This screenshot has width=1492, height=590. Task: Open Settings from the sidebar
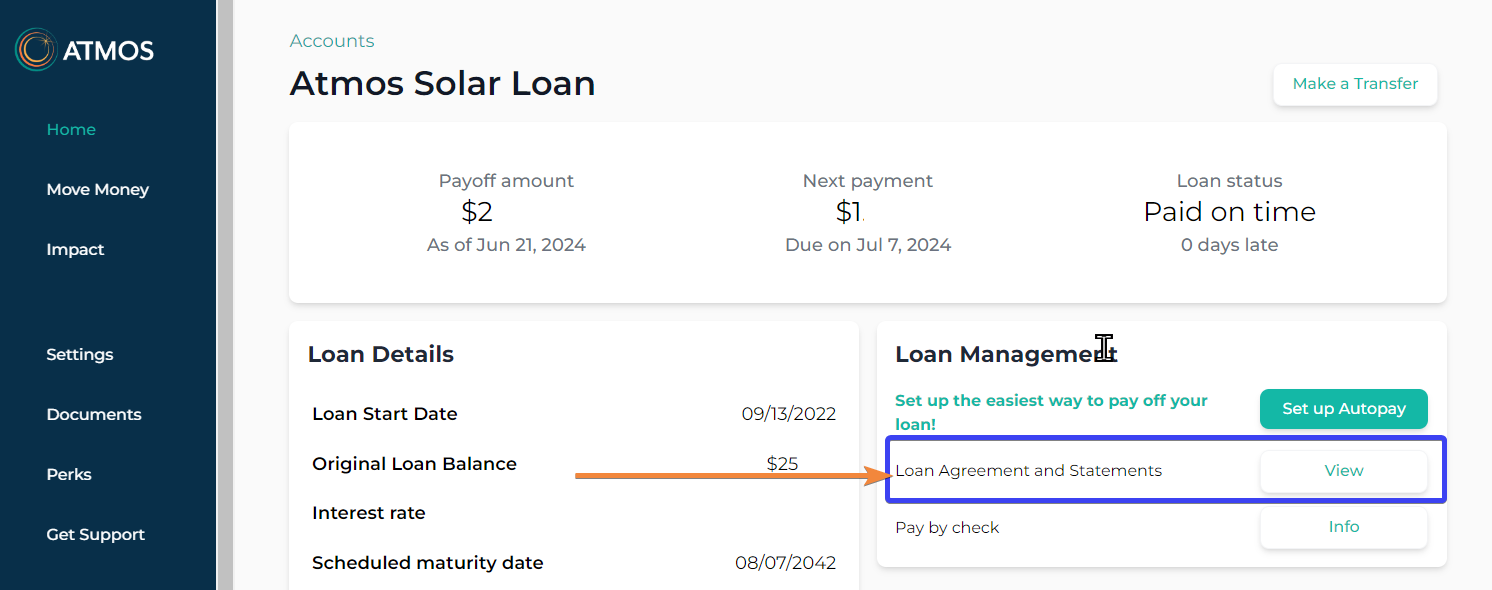tap(79, 355)
